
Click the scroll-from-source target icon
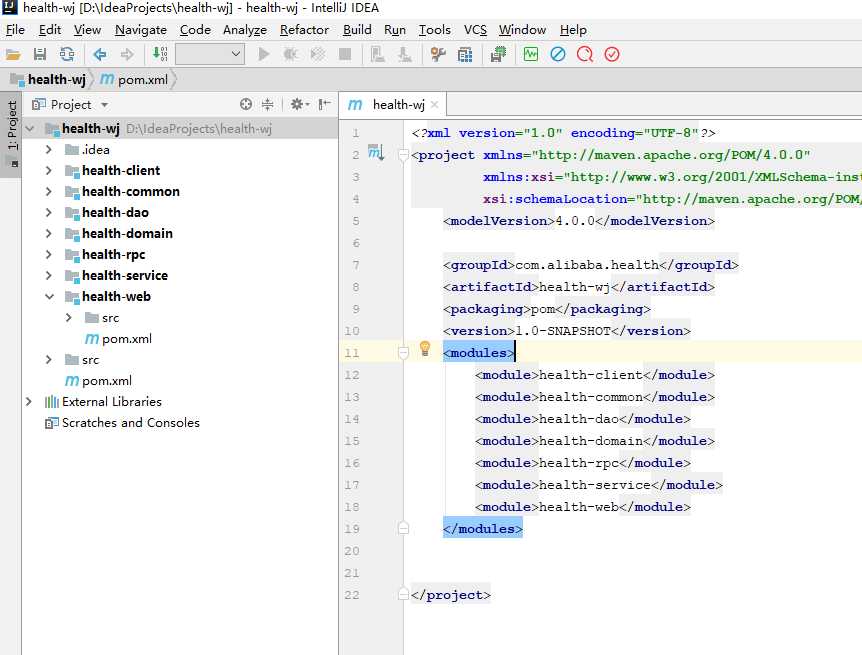pyautogui.click(x=246, y=104)
